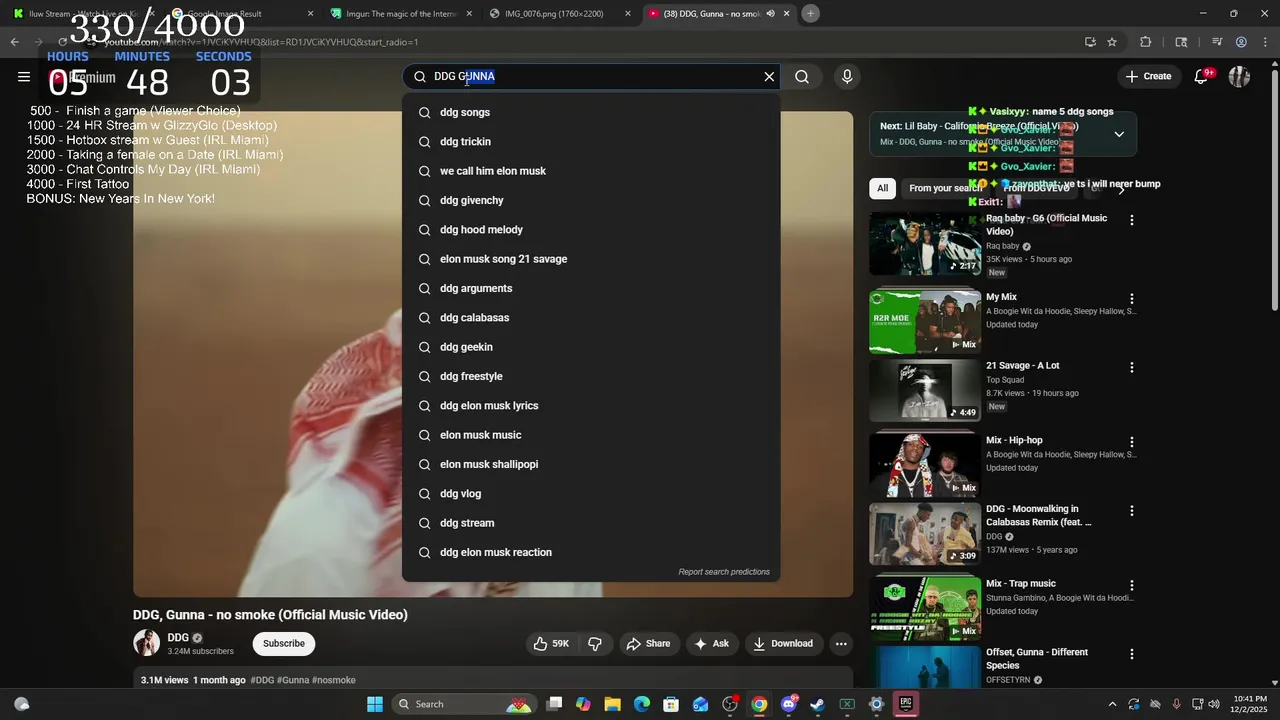Viewport: 1280px width, 720px height.
Task: Open options for Mix - Hip-hop
Action: [1132, 442]
